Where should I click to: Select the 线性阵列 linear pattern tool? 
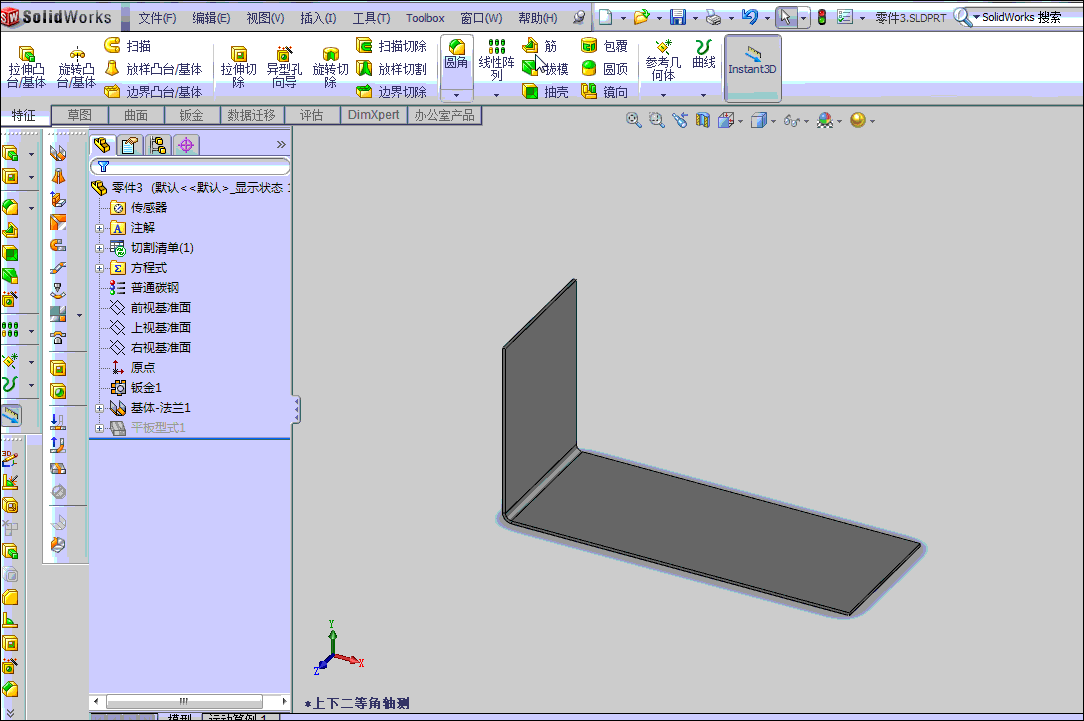(496, 60)
